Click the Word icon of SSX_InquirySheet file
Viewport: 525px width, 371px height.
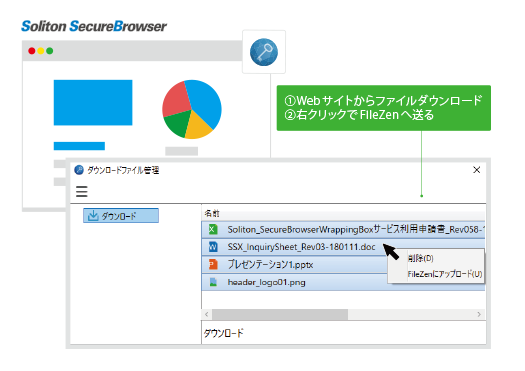click(213, 247)
